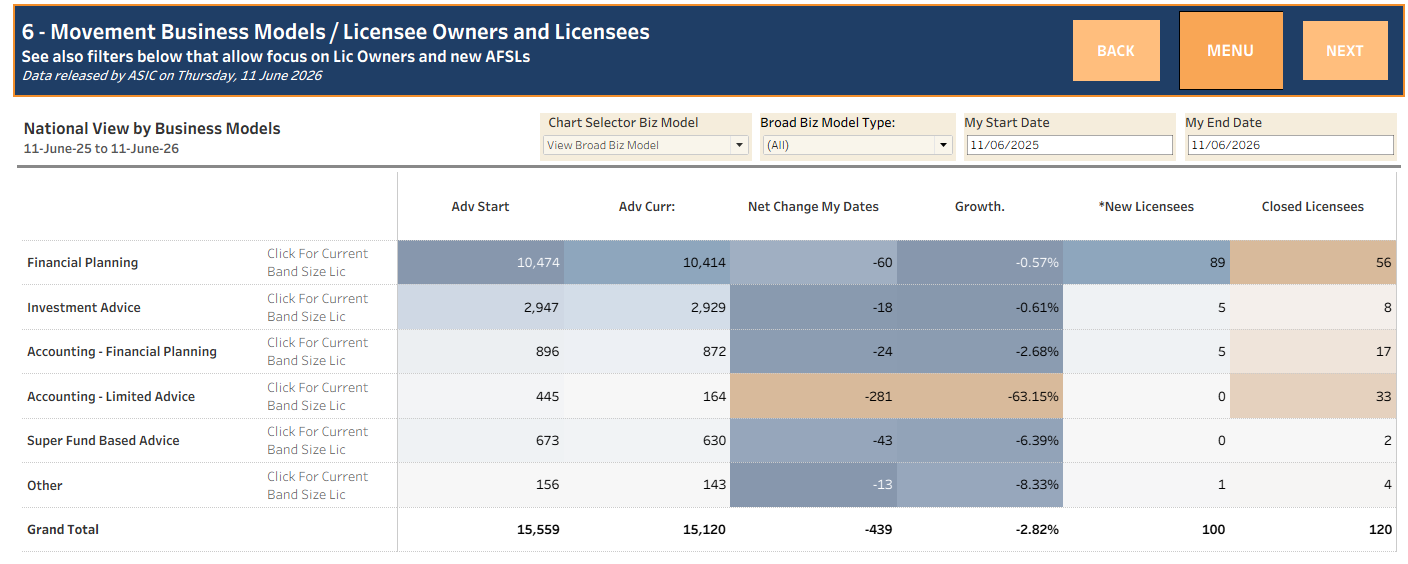Click Closed Licensees cell 56
The height and width of the screenshot is (564, 1408).
(x=1313, y=262)
